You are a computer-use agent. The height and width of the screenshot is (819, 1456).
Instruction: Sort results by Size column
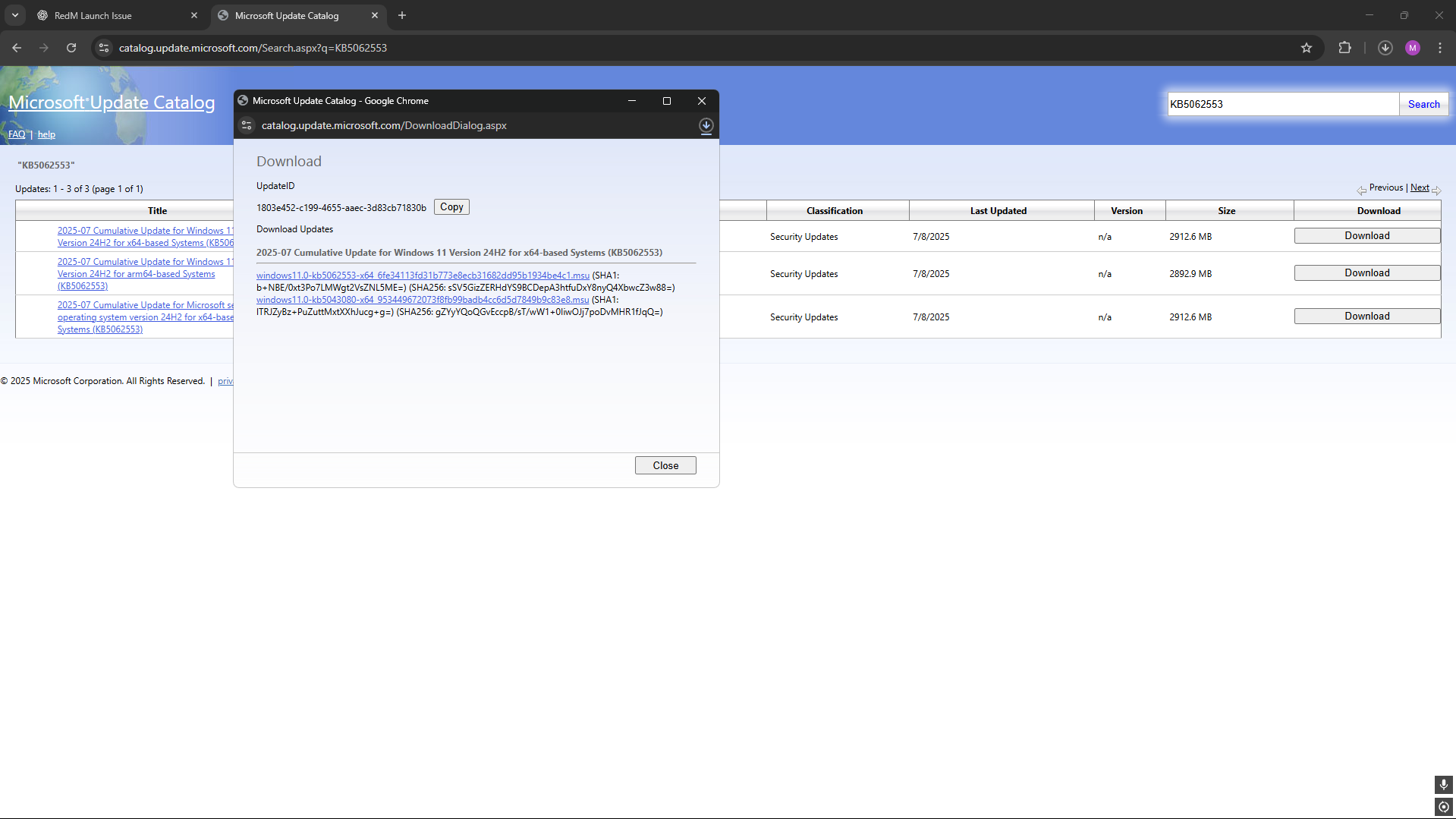pyautogui.click(x=1227, y=210)
